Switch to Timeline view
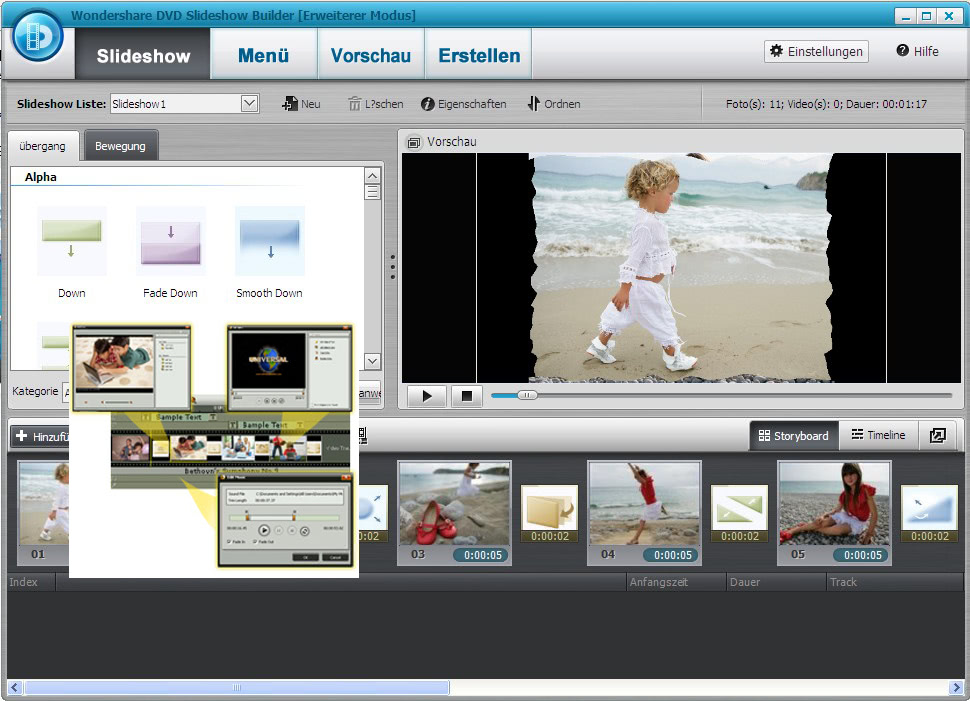The image size is (970, 701). pyautogui.click(x=877, y=435)
